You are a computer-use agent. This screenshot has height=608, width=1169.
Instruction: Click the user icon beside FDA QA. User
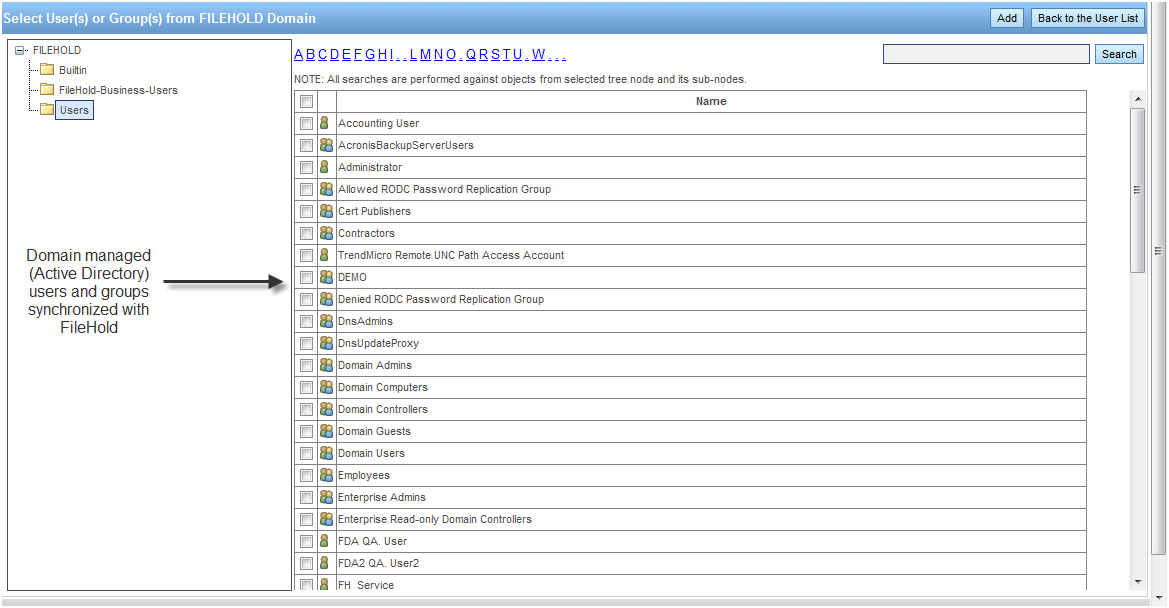[x=325, y=541]
